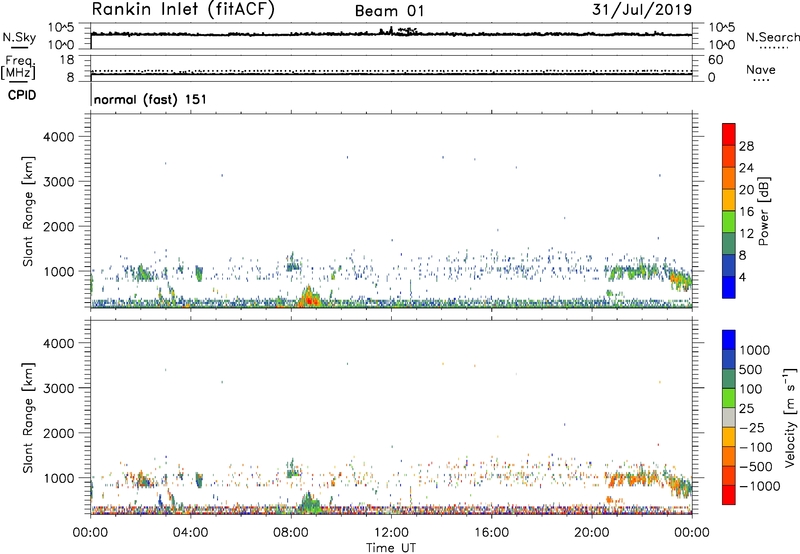Click the red top segment of Power color bar
The width and height of the screenshot is (800, 554).
[729, 134]
